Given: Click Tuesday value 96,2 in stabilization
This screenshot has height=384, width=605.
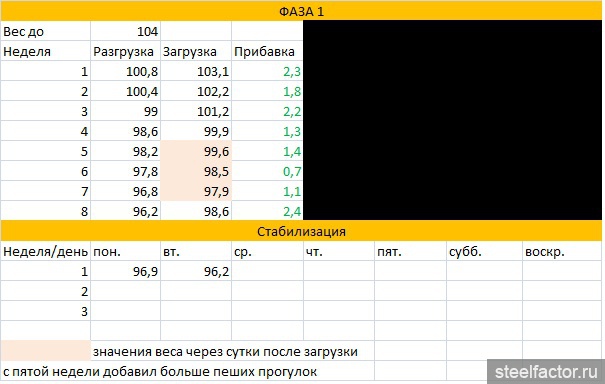Looking at the screenshot, I should tap(196, 271).
